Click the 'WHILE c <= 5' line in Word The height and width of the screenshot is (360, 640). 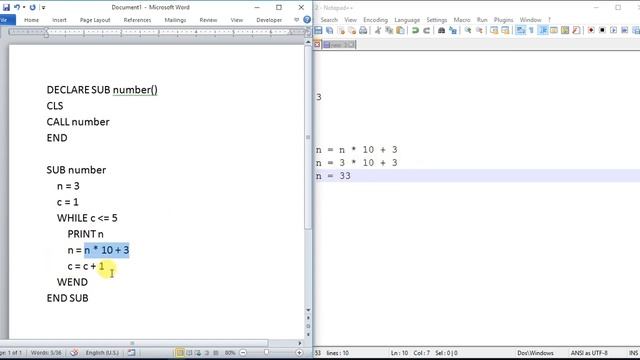coord(87,218)
